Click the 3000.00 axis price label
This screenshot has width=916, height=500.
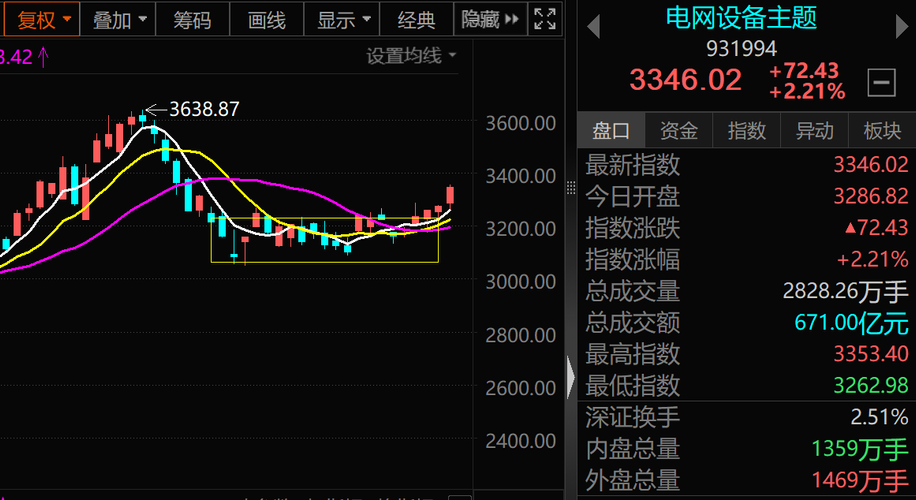pos(521,282)
